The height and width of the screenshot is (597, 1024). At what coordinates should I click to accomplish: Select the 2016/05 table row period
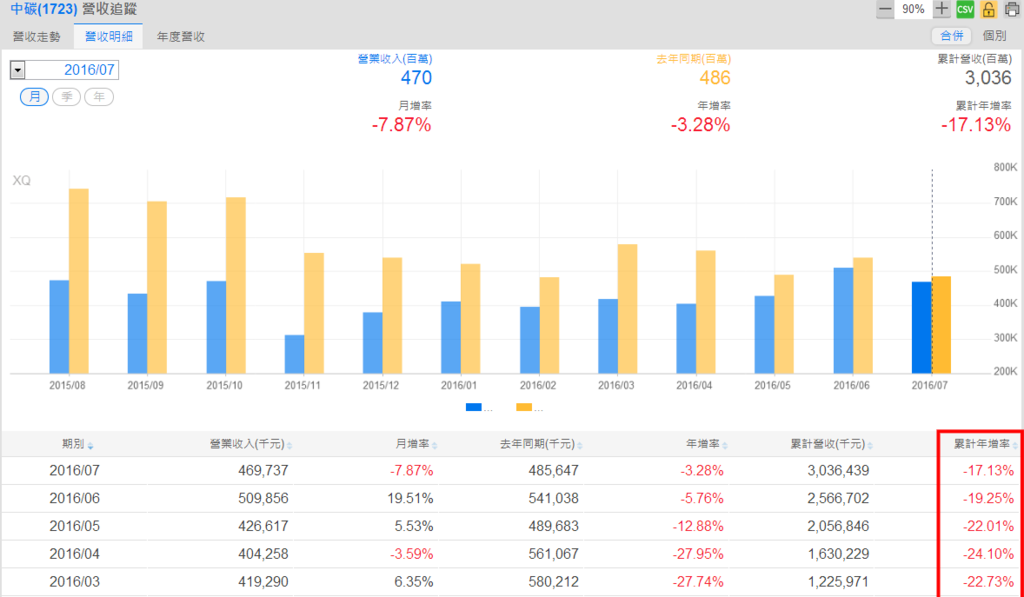coord(74,526)
